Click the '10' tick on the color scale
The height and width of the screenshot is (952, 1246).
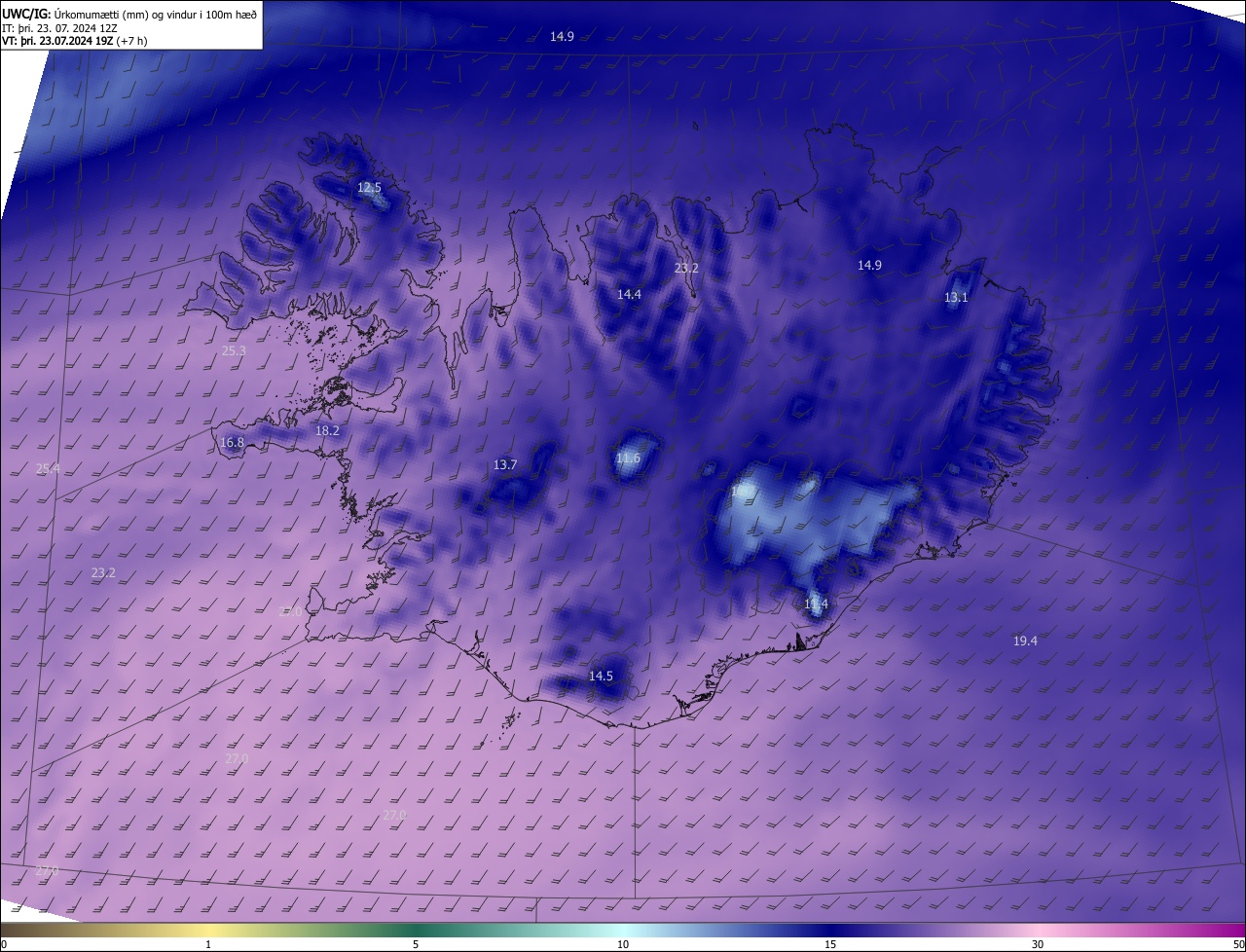(x=623, y=944)
